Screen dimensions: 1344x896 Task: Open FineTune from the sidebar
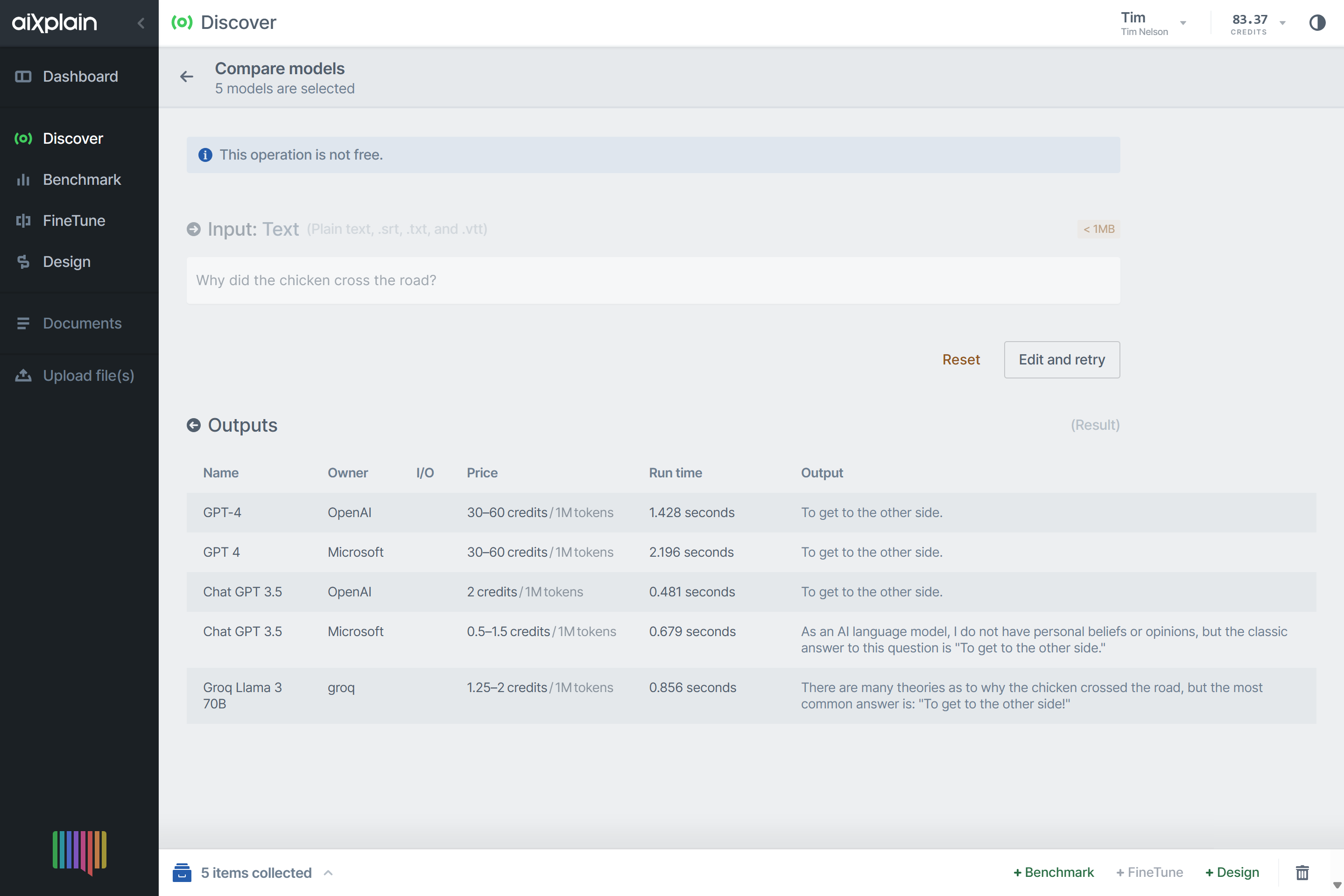74,221
